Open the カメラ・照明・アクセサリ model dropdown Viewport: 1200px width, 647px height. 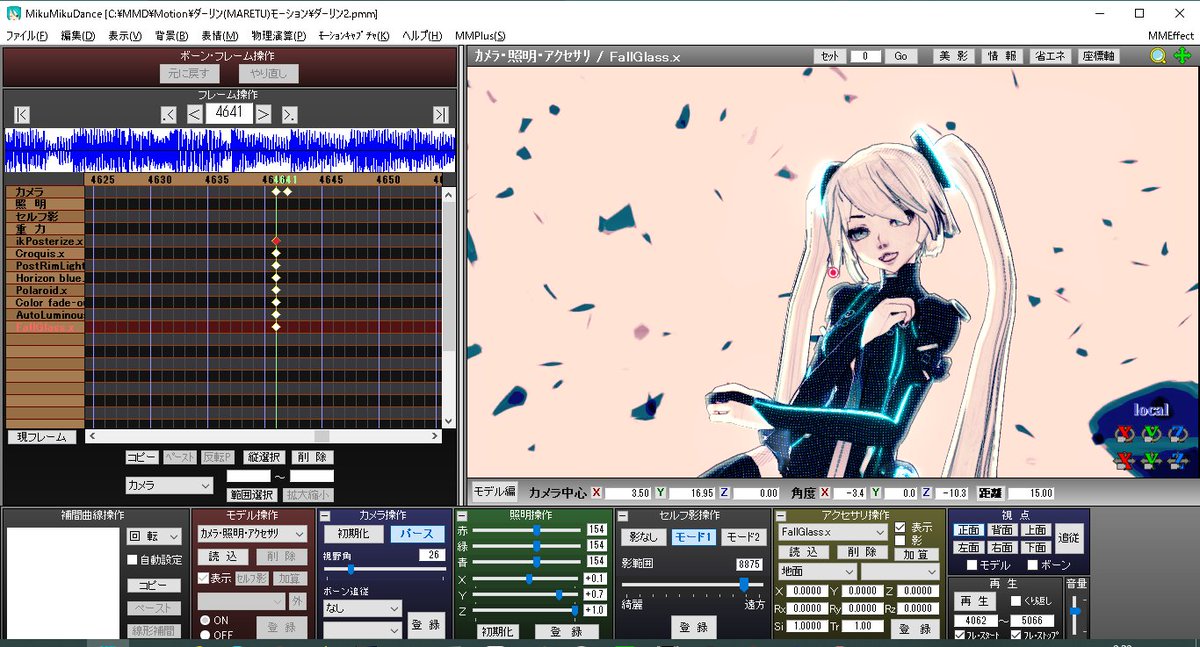254,534
